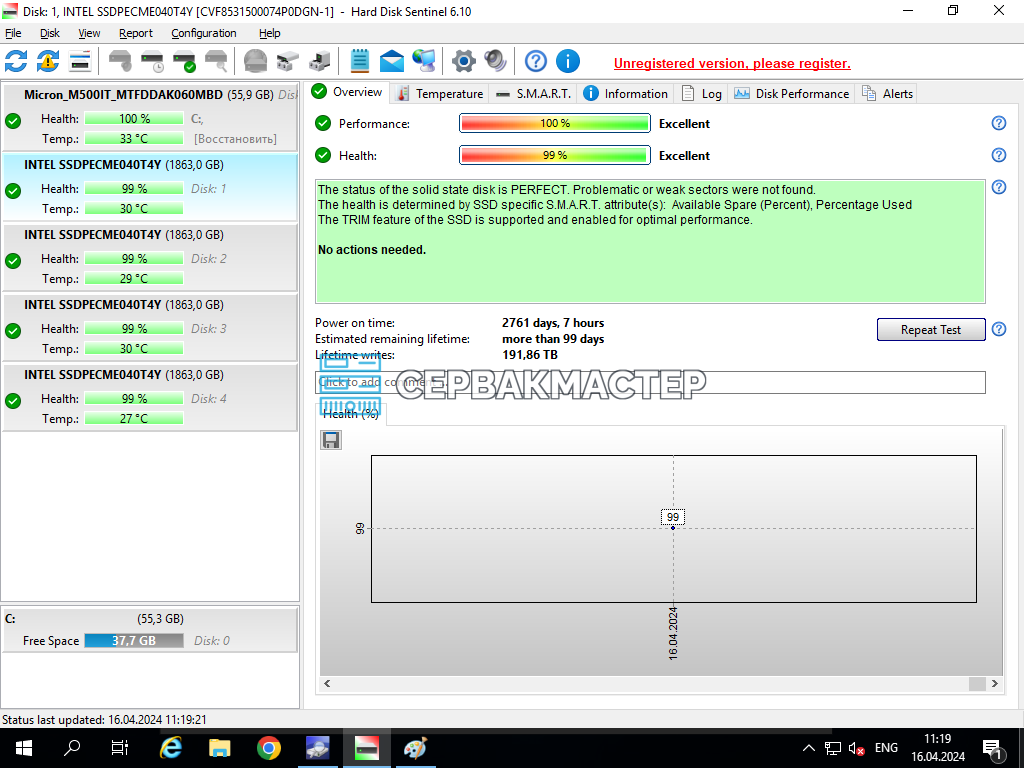This screenshot has height=768, width=1024.
Task: Click the blue info circle toolbar icon
Action: 568,61
